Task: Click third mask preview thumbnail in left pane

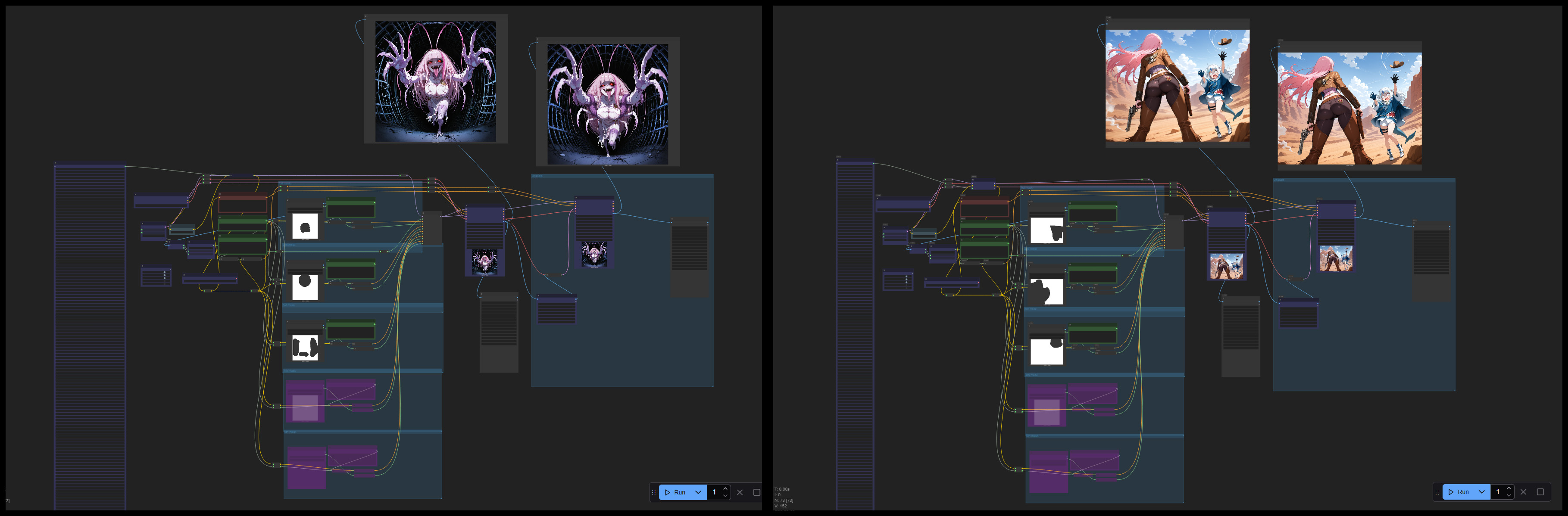Action: tap(305, 348)
